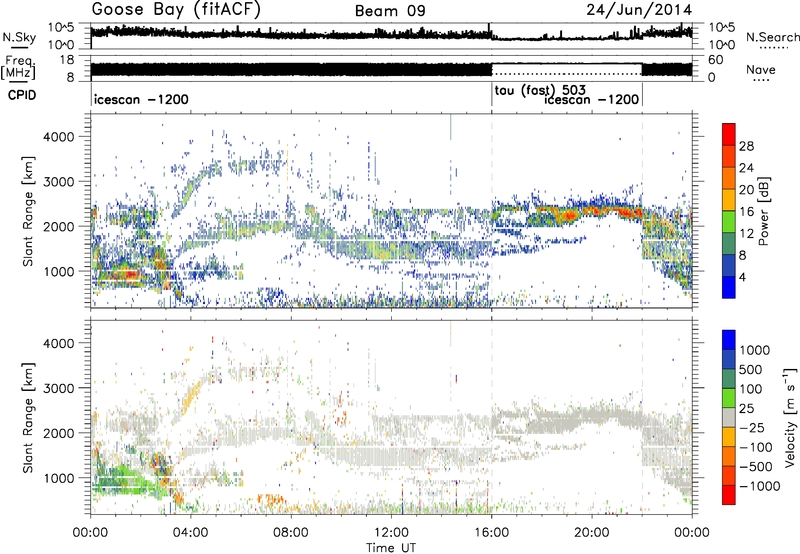Click the '08:00' time tick label
Screen dimensions: 800x554
click(x=290, y=533)
